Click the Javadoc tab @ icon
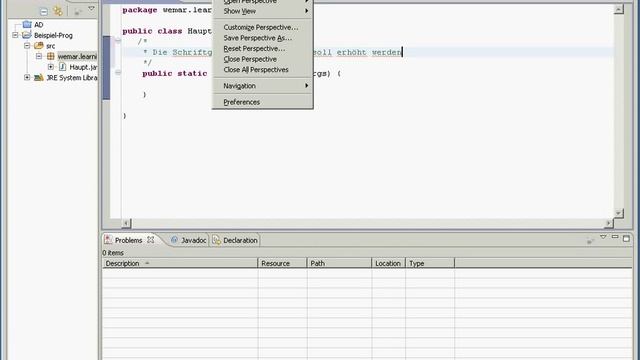Screen dimensions: 640x360 pos(174,240)
